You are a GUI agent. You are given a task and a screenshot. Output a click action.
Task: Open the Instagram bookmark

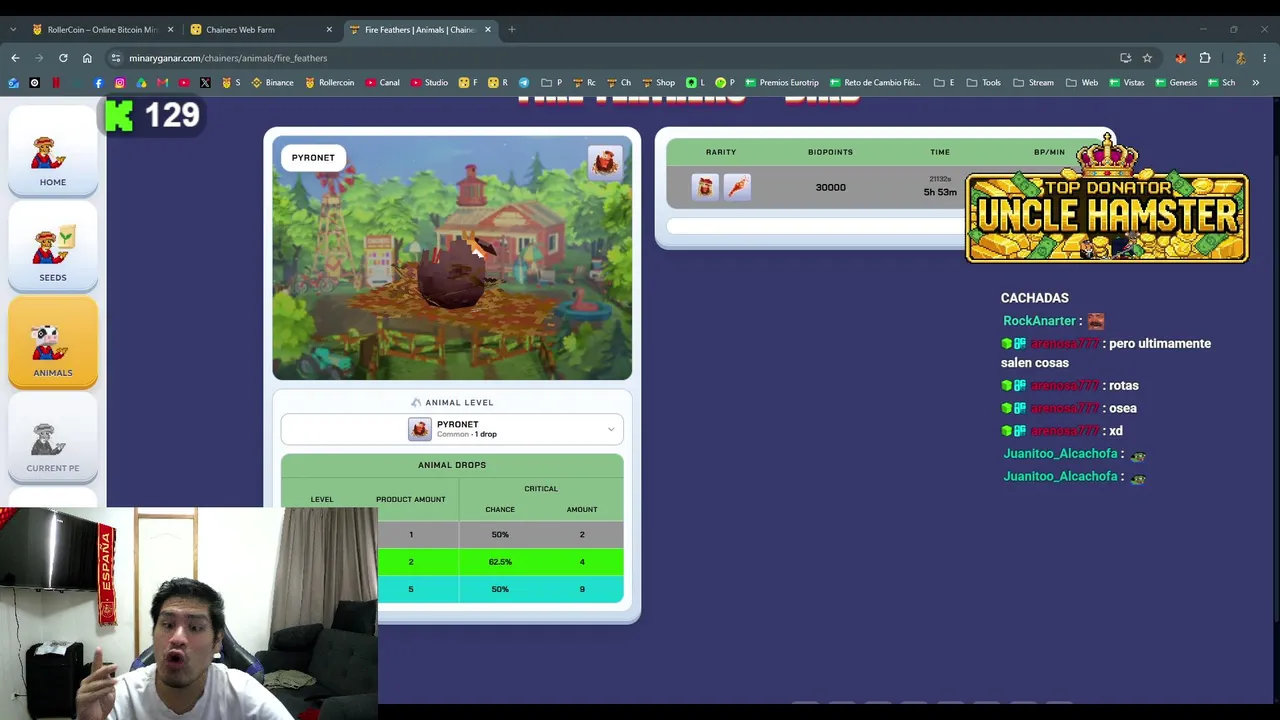coord(120,83)
